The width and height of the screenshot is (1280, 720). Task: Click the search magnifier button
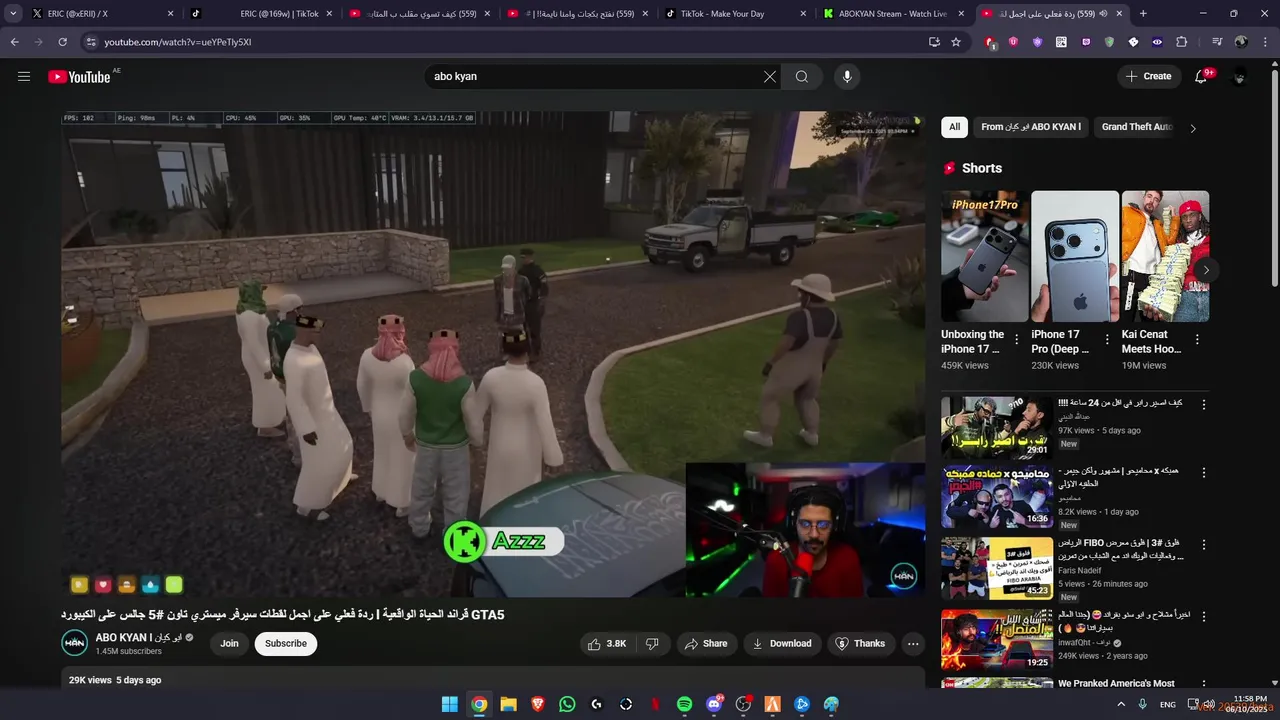802,76
